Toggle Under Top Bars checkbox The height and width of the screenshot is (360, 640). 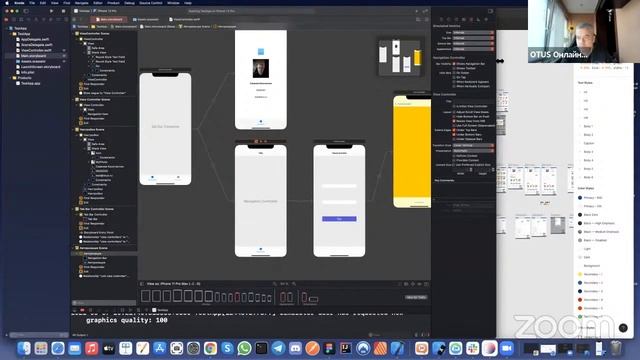[x=454, y=130]
